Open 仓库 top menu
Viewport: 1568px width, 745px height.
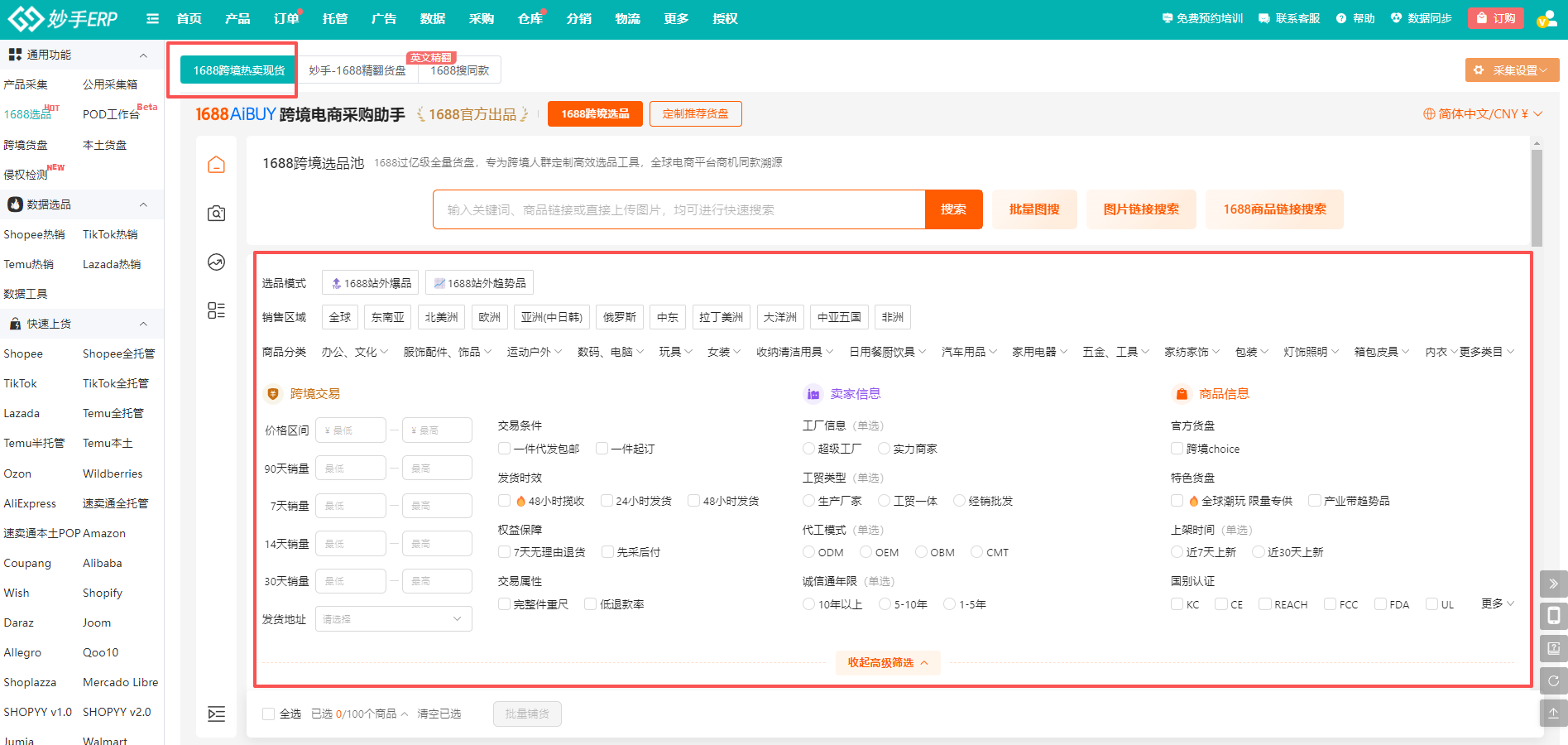(x=530, y=18)
